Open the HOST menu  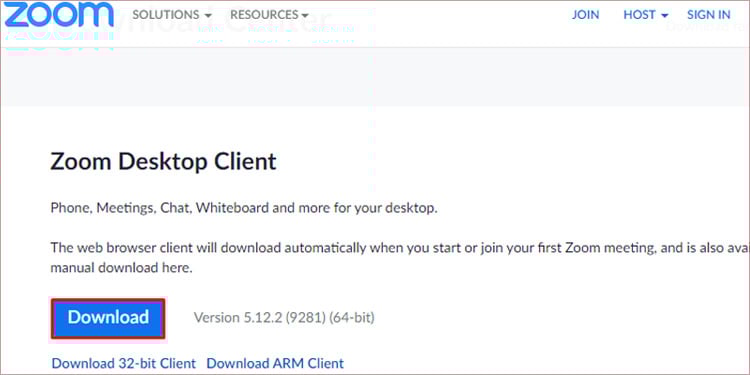point(646,15)
